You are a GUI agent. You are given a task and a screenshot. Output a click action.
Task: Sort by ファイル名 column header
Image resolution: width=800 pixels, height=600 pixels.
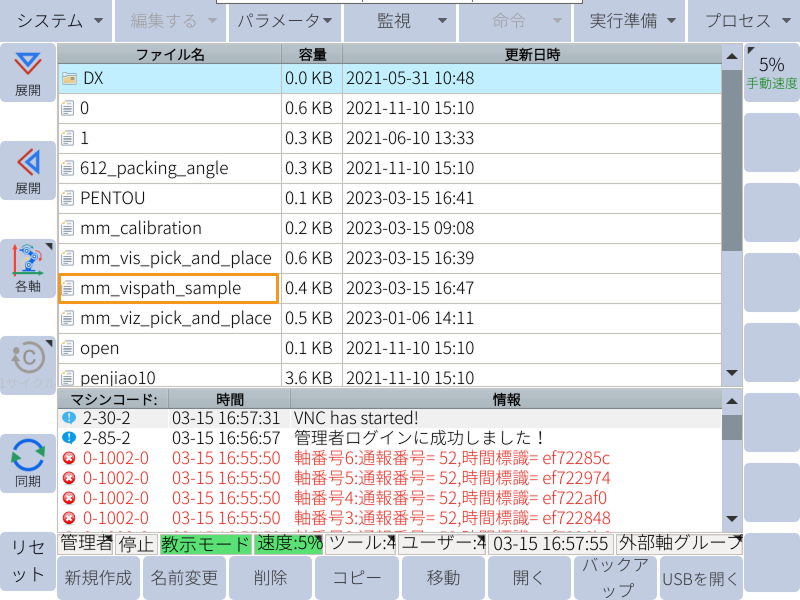pyautogui.click(x=170, y=54)
